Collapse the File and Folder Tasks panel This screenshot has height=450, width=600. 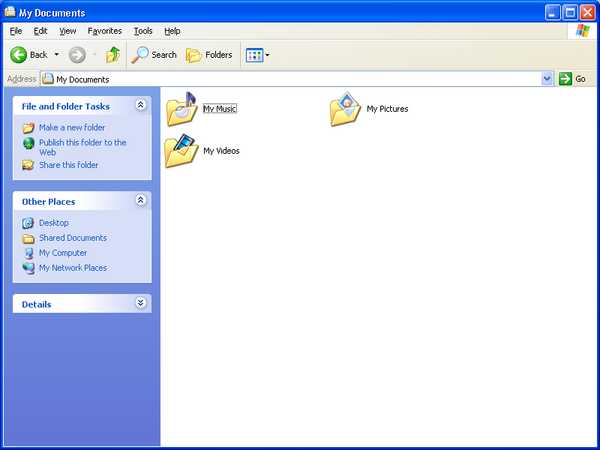(141, 105)
